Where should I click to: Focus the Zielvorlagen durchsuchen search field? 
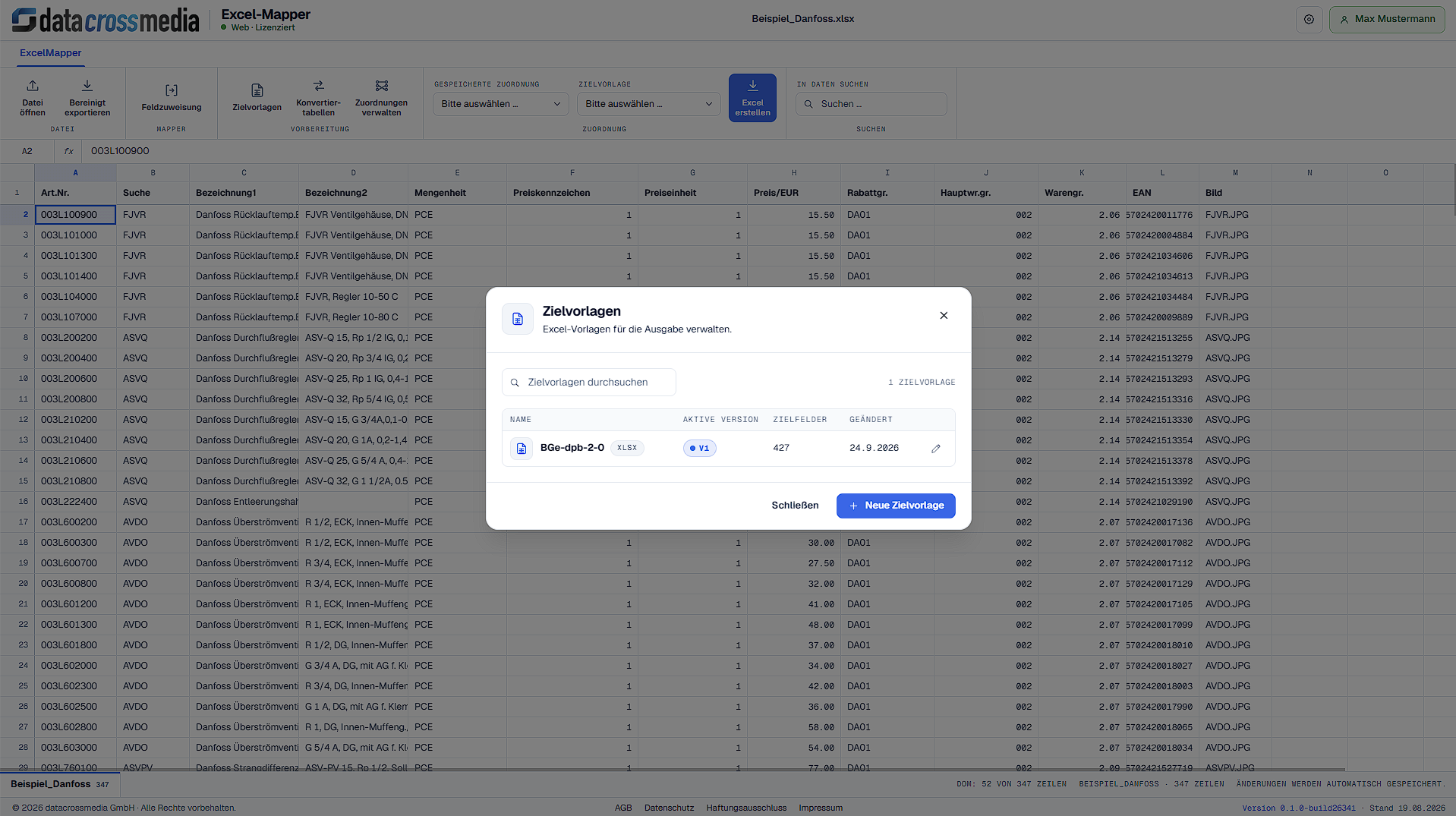click(x=589, y=383)
